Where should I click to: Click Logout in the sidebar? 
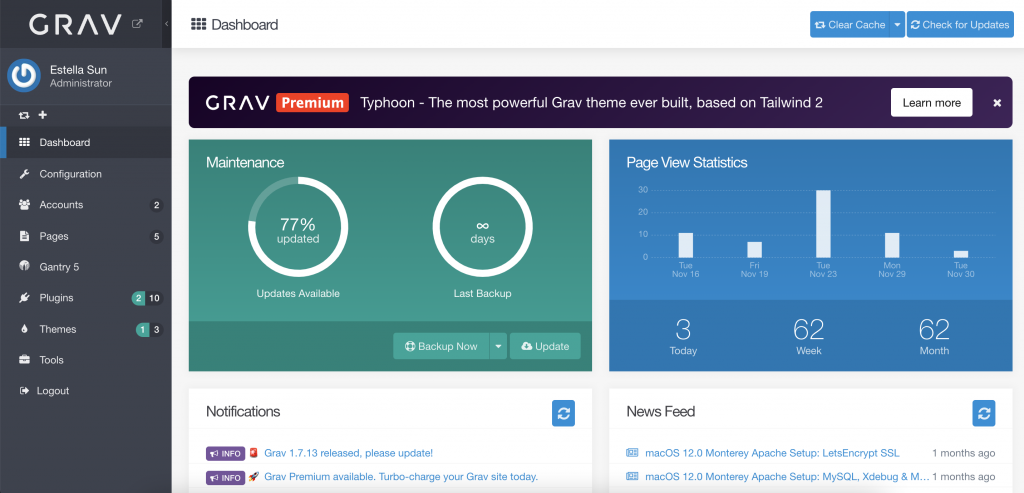coord(86,390)
